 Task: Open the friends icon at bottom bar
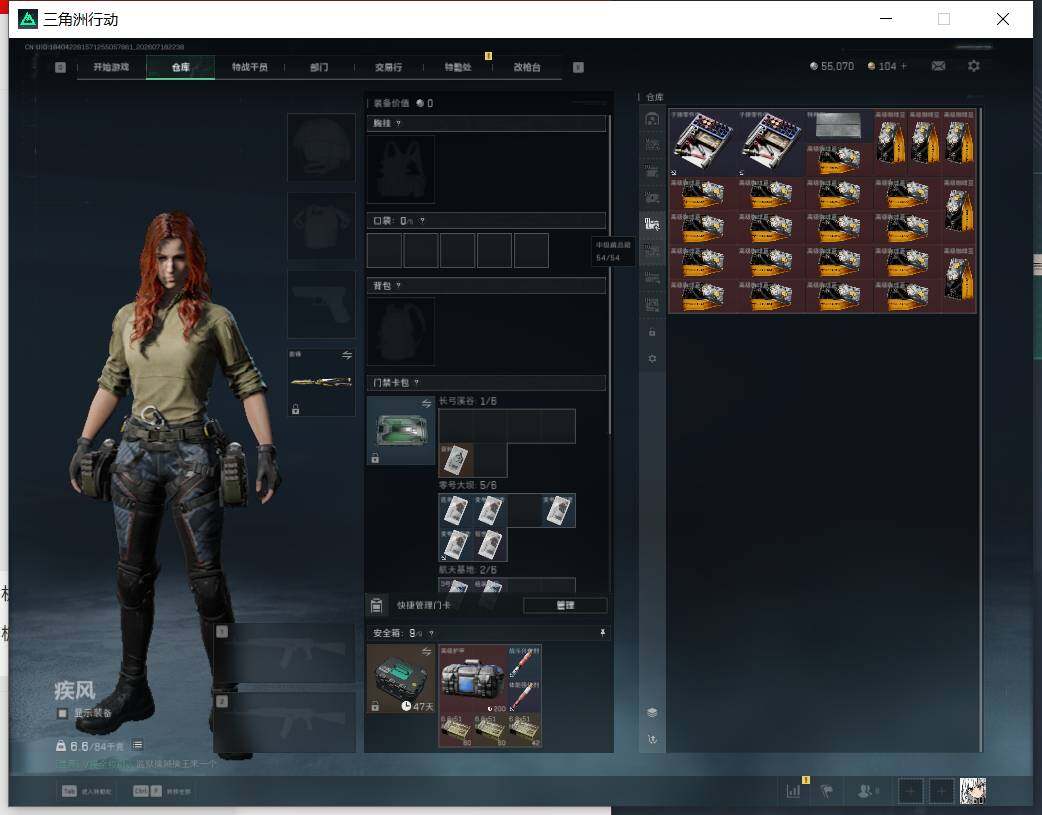coord(865,791)
